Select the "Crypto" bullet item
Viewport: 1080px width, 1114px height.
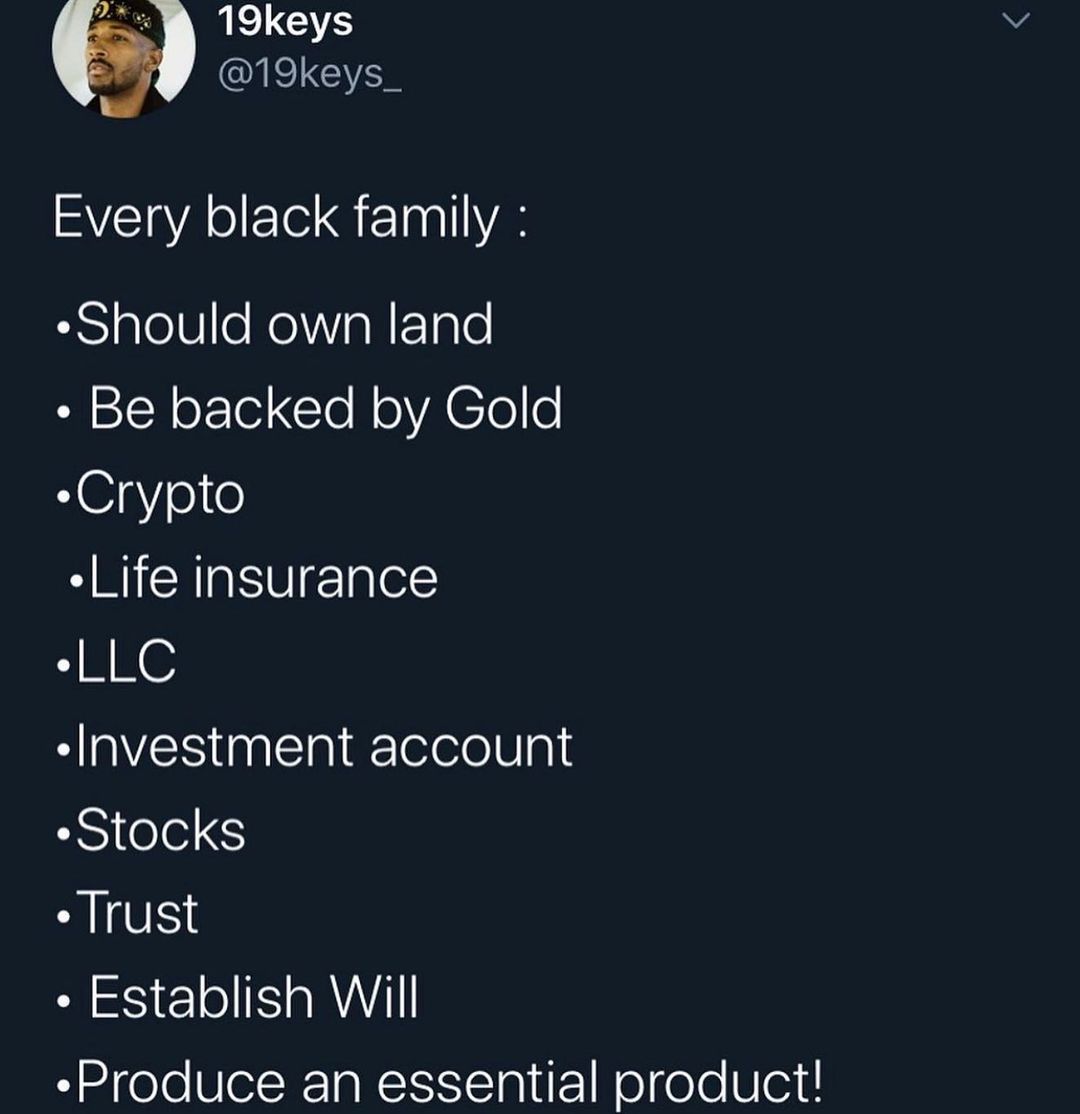click(160, 495)
